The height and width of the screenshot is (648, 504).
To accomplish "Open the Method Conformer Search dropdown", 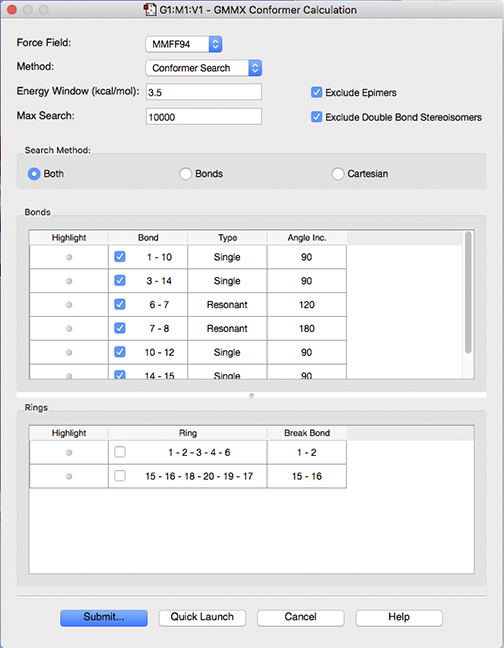I will [204, 68].
